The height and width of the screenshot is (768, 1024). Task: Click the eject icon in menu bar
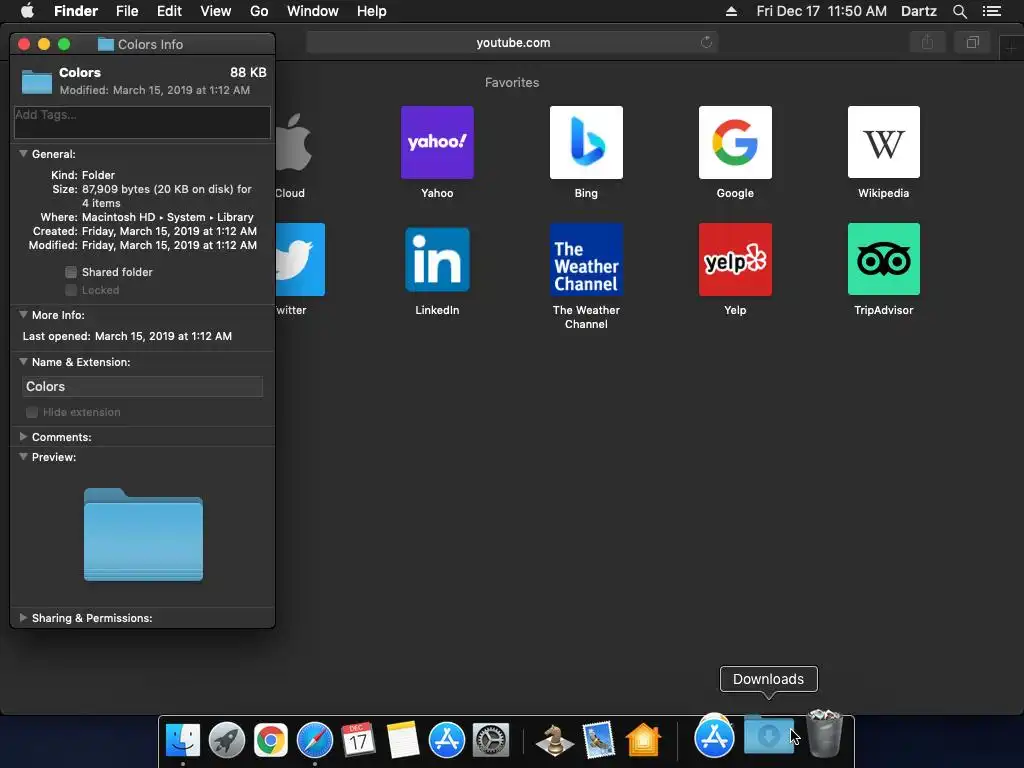[x=731, y=11]
